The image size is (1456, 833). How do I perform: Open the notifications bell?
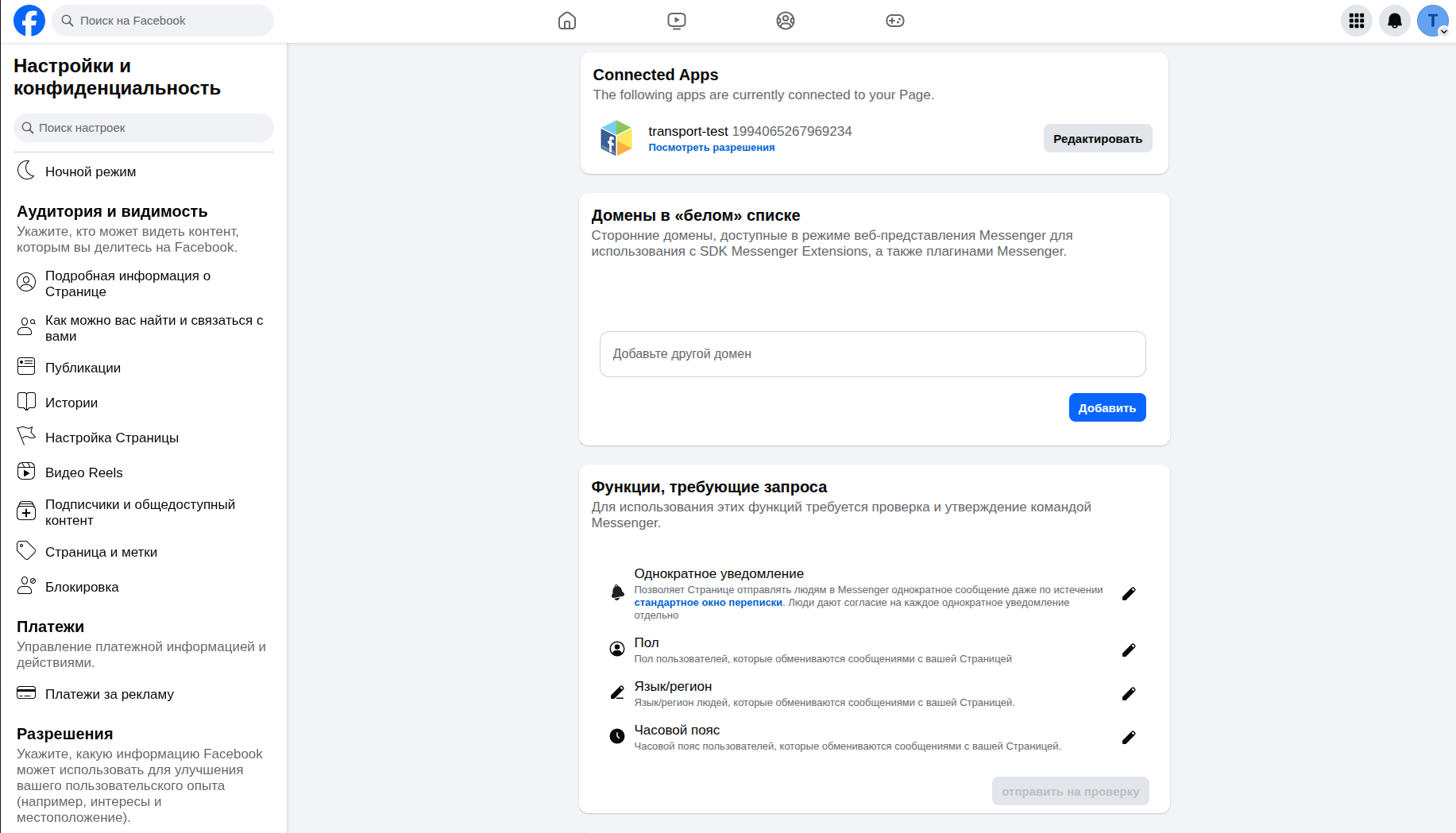click(x=1395, y=21)
